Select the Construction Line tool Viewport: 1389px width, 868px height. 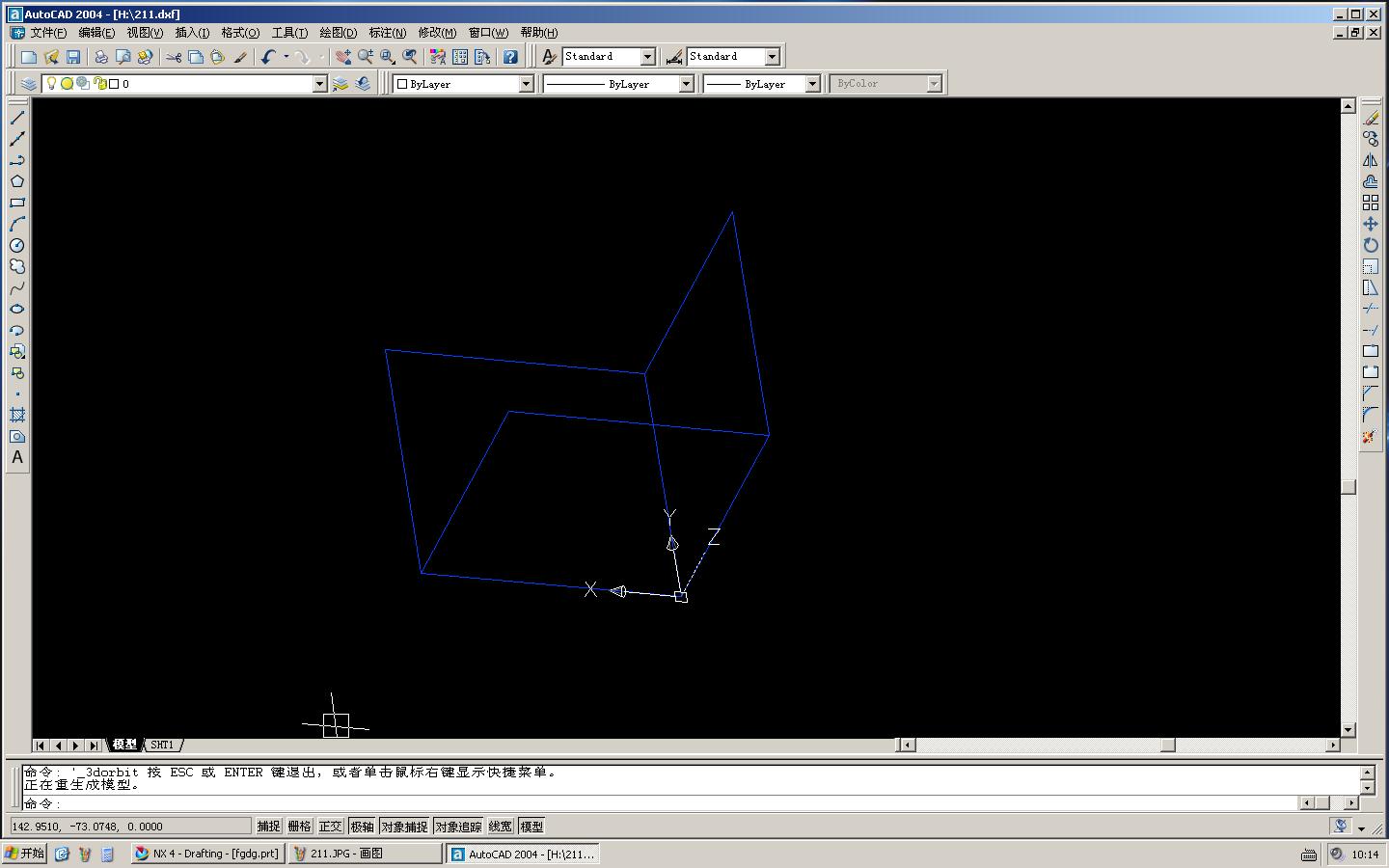pos(17,139)
